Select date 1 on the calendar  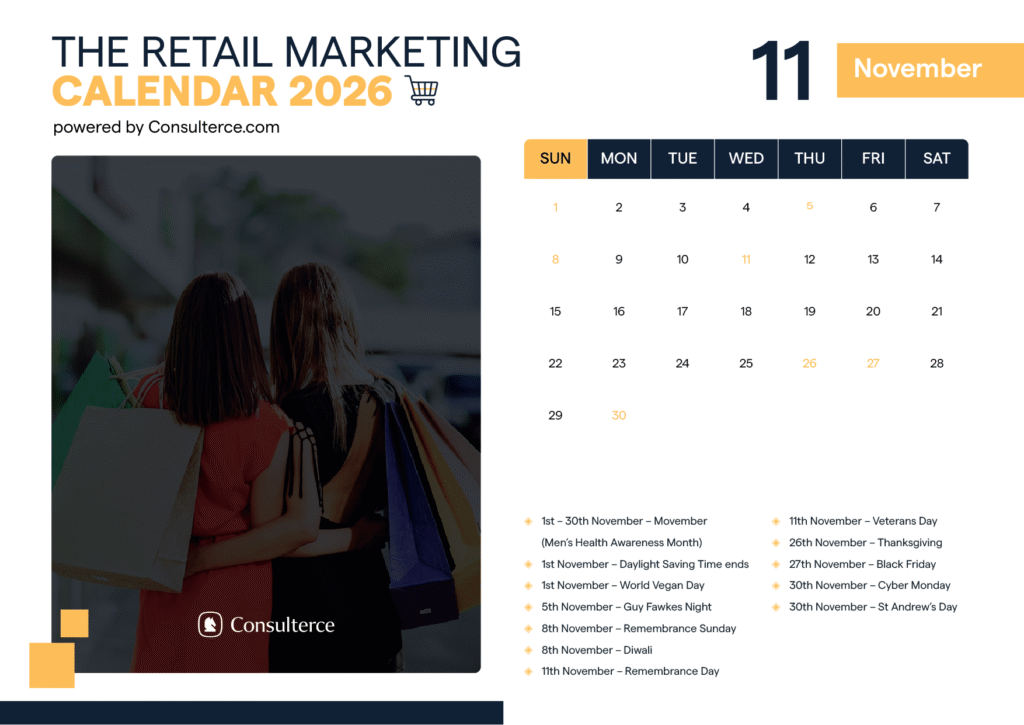[x=555, y=207]
